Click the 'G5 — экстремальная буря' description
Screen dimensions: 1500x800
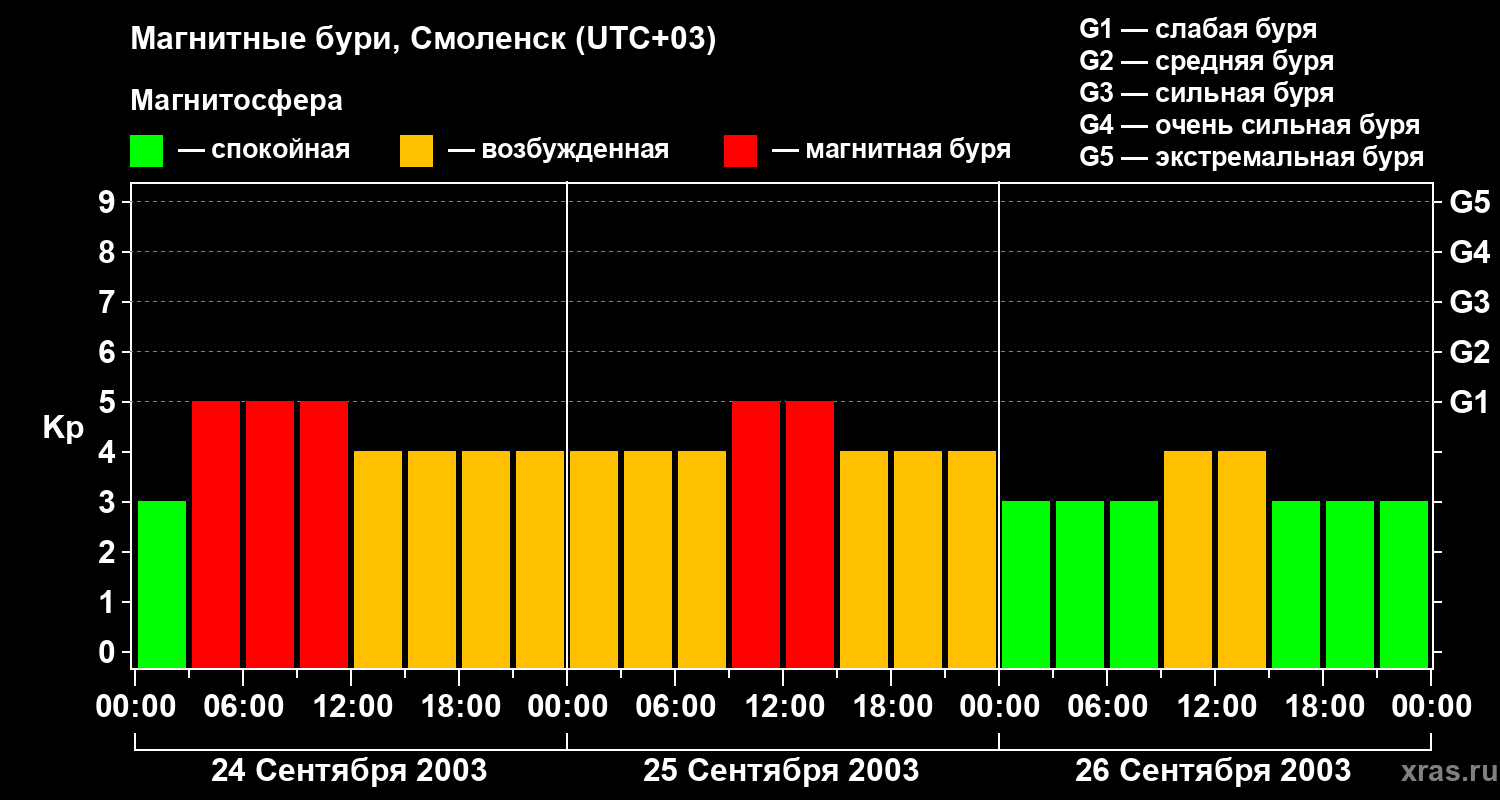(1252, 157)
